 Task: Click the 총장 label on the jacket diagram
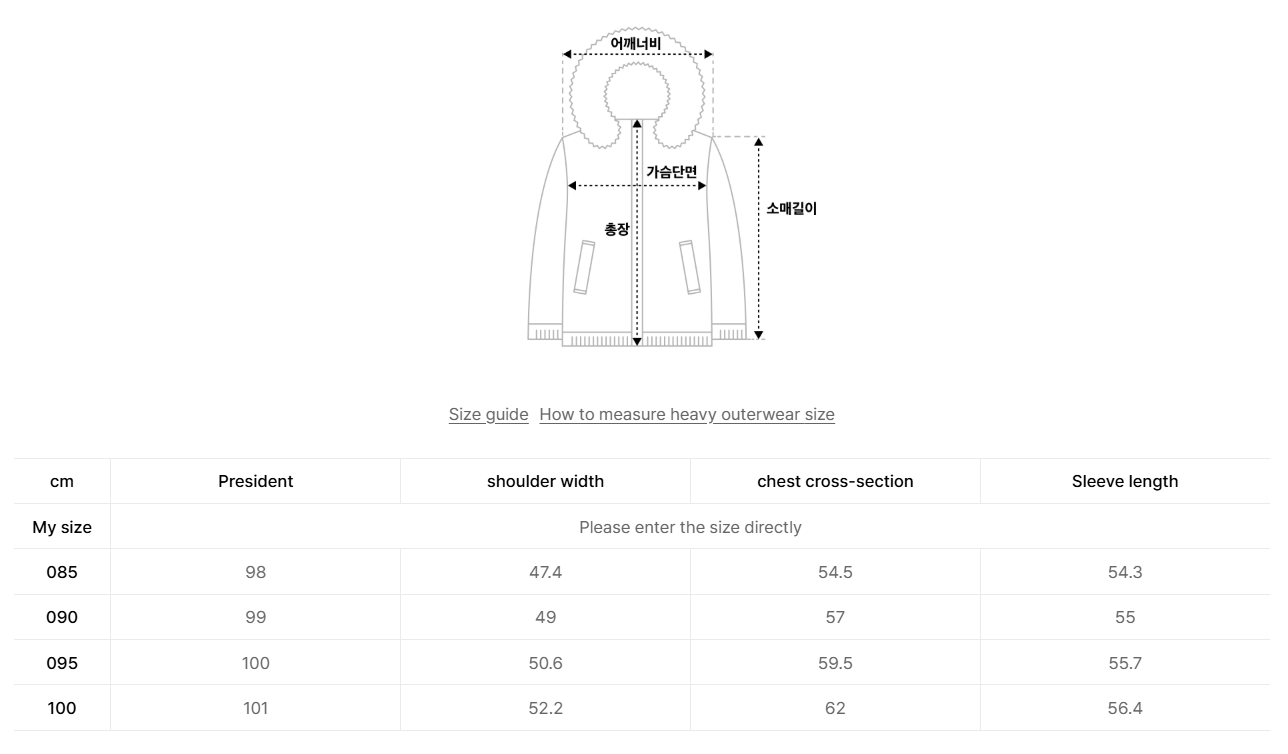(614, 228)
